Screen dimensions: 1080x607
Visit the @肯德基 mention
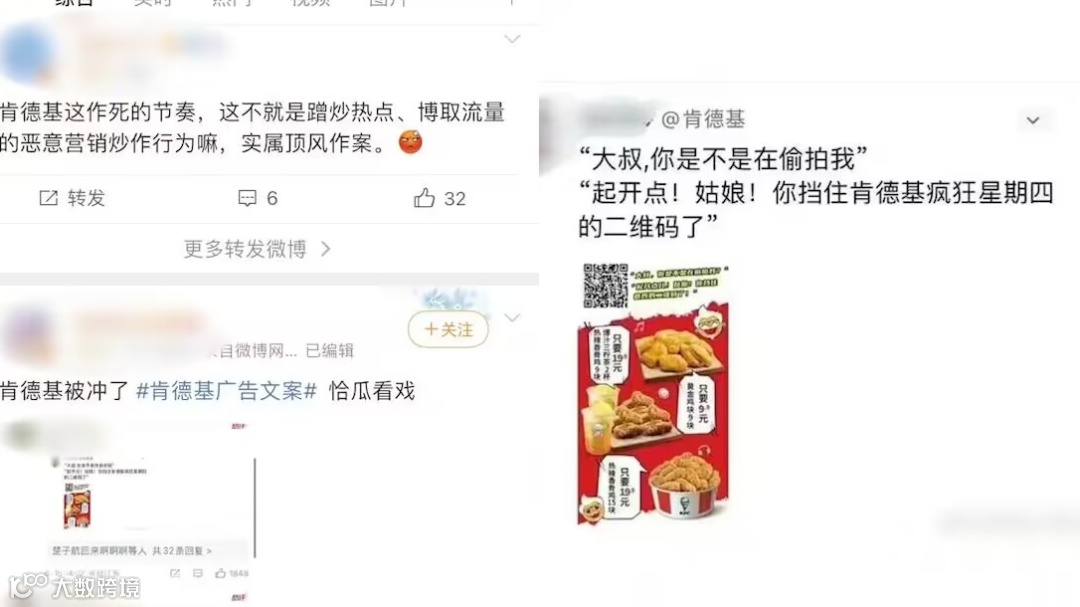tap(703, 119)
